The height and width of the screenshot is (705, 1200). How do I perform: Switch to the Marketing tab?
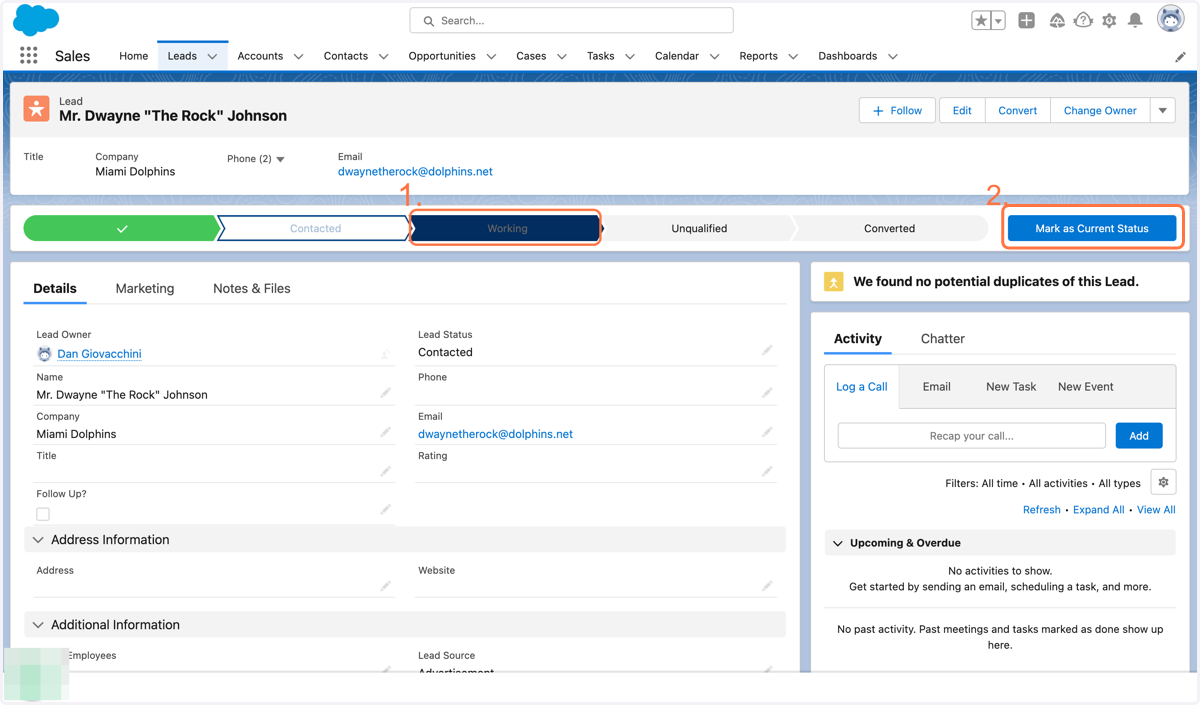(145, 288)
